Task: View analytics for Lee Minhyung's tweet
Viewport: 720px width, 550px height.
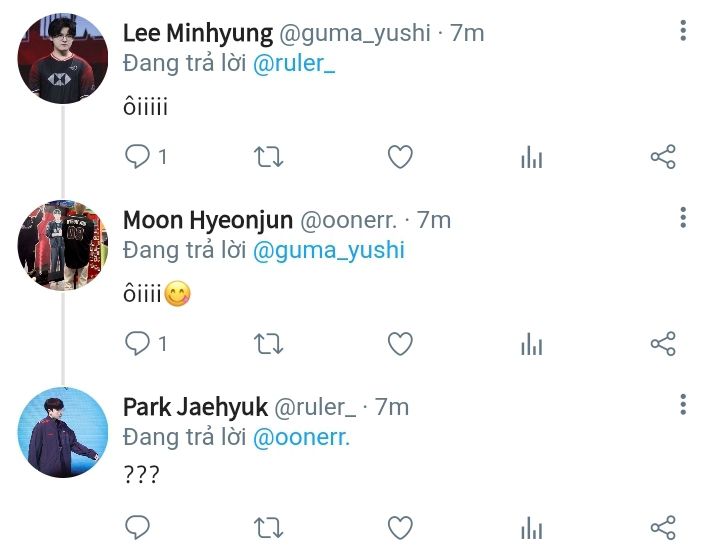Action: pyautogui.click(x=532, y=157)
